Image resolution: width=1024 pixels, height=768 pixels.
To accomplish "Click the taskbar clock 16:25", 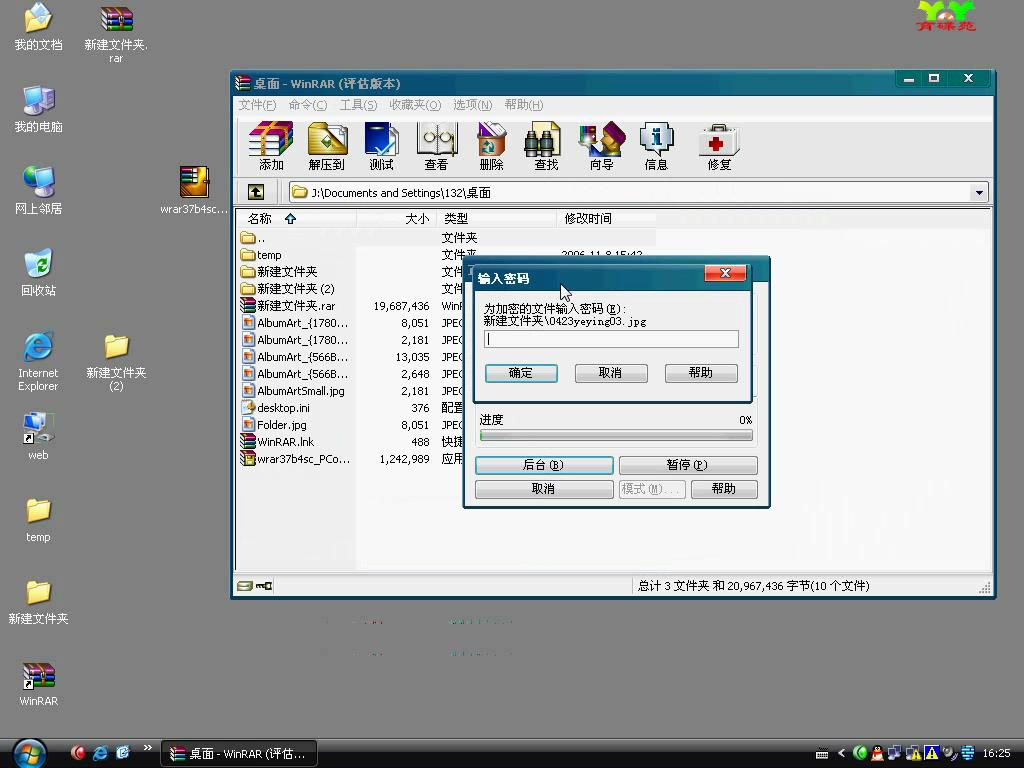I will click(997, 754).
